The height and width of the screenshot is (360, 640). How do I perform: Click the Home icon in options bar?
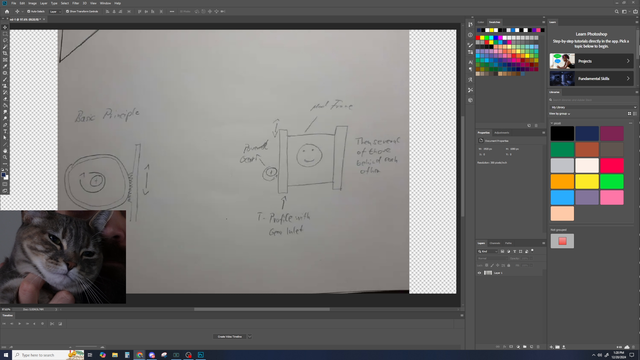(x=7, y=11)
